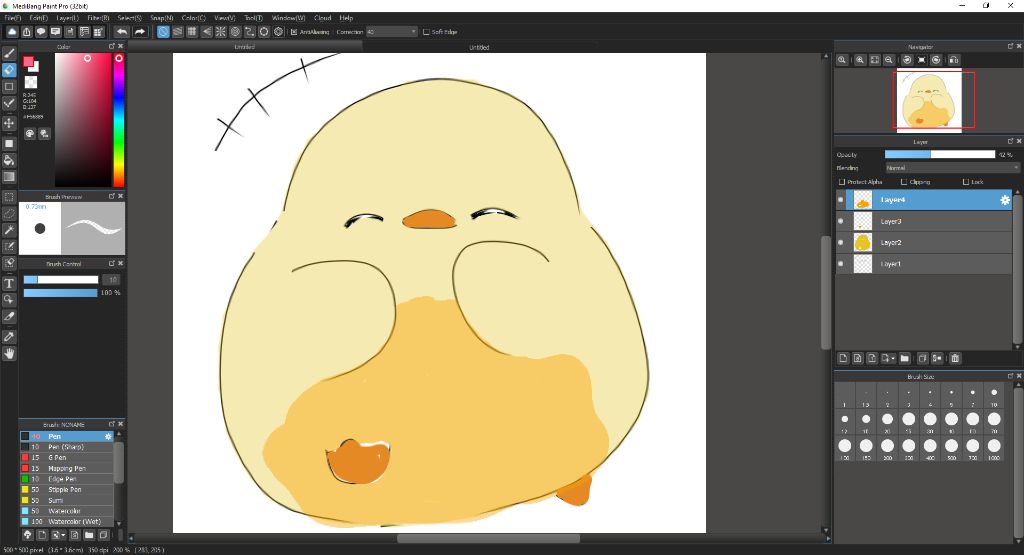Image resolution: width=1024 pixels, height=555 pixels.
Task: Enable the radial snap icon
Action: pyautogui.click(x=221, y=31)
